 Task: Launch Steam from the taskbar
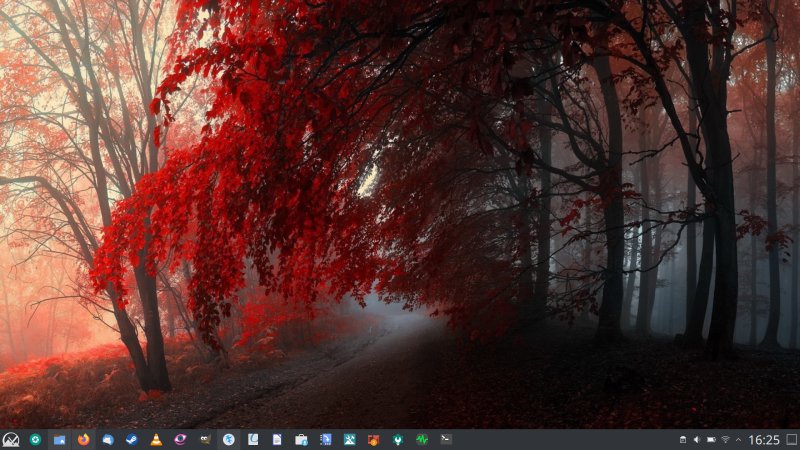coord(132,439)
